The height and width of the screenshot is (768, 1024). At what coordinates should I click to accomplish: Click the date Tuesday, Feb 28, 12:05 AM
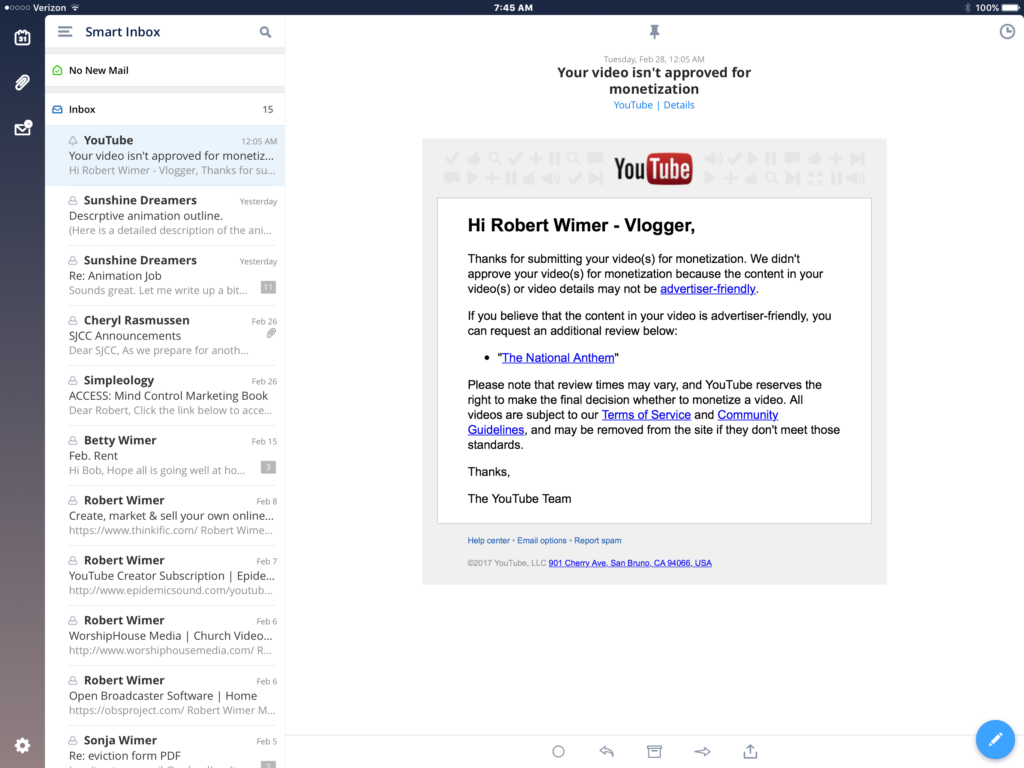click(x=654, y=59)
